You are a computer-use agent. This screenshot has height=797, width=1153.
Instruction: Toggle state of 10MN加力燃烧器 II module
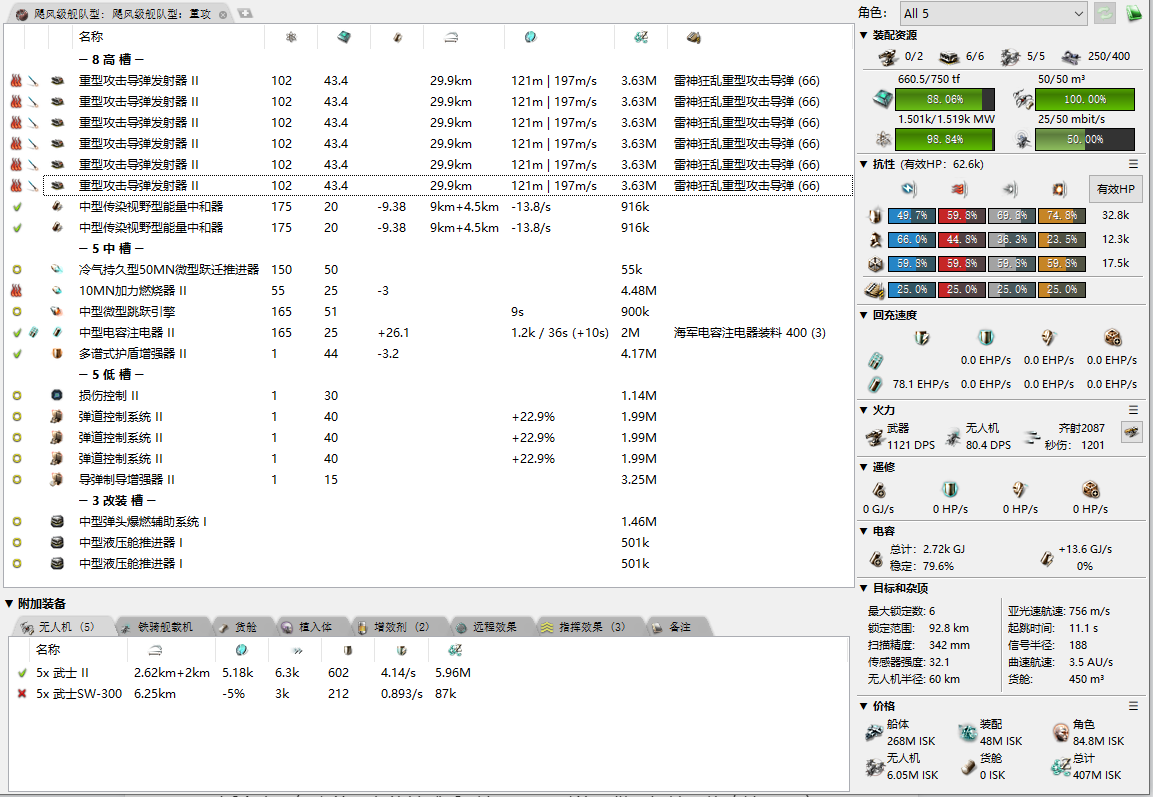(x=16, y=290)
